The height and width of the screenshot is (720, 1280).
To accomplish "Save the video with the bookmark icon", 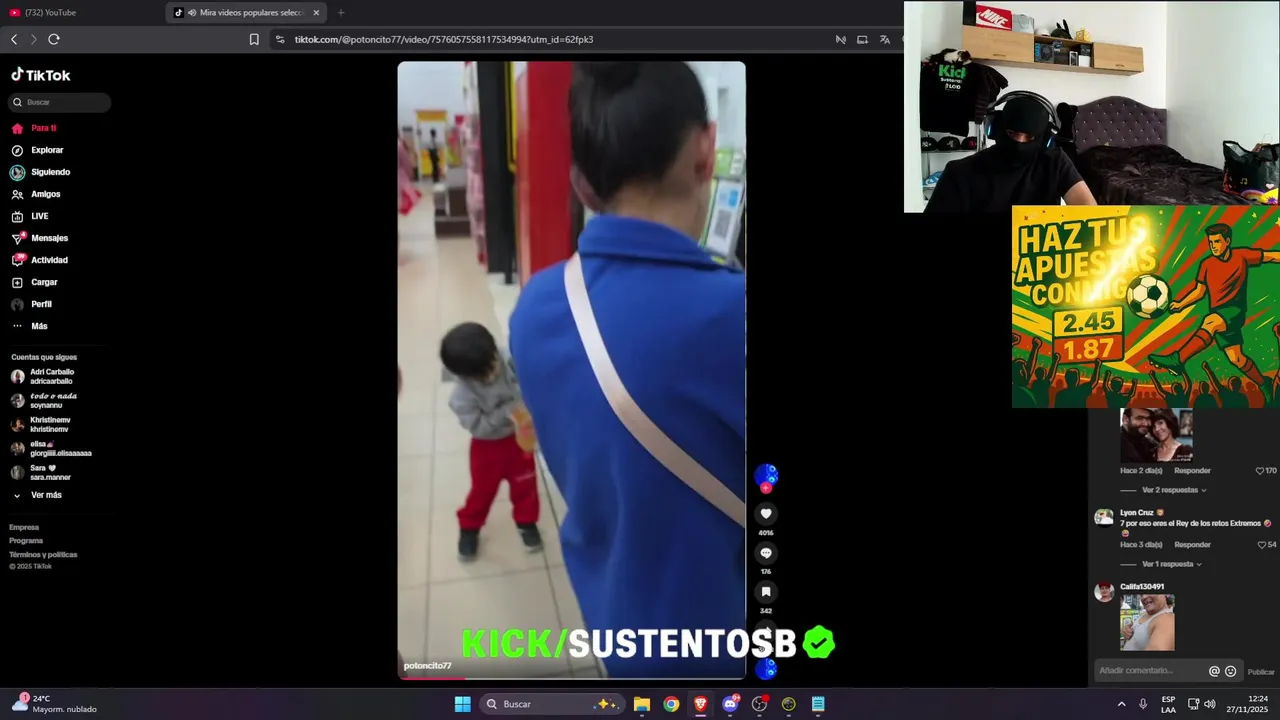I will click(x=766, y=592).
